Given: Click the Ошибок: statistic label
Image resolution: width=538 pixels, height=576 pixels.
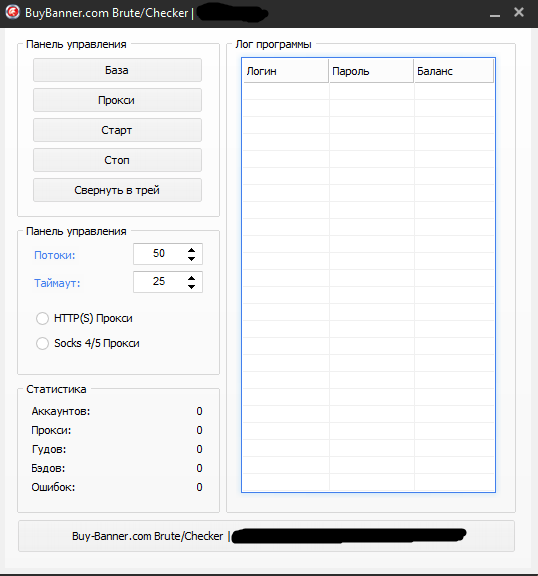Looking at the screenshot, I should tap(53, 487).
